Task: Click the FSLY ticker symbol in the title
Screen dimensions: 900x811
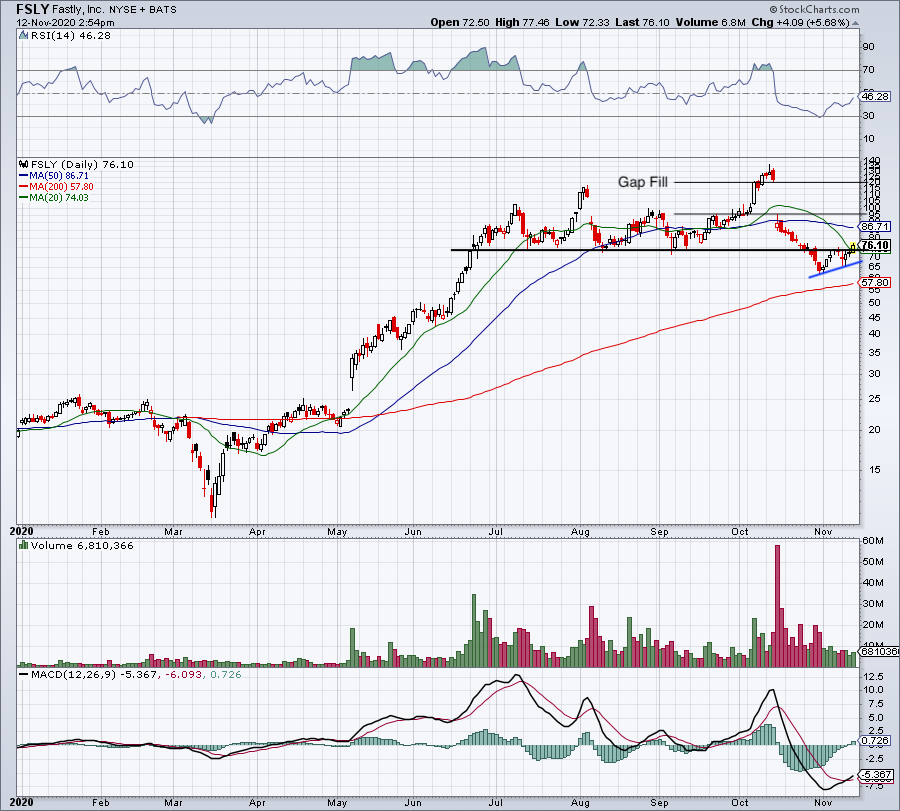Action: click(x=32, y=9)
